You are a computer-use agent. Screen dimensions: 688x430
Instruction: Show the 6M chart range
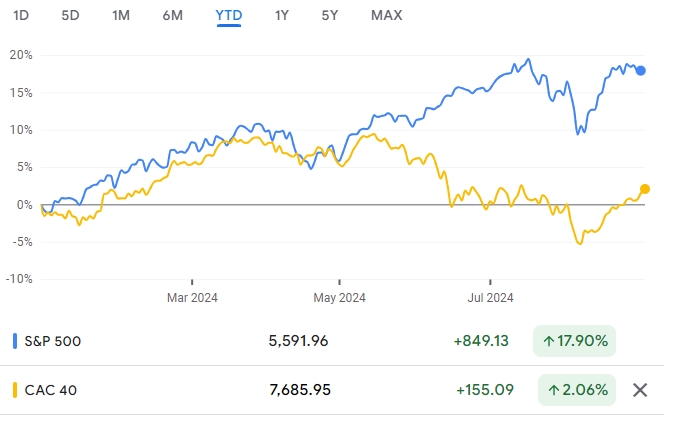(x=173, y=15)
